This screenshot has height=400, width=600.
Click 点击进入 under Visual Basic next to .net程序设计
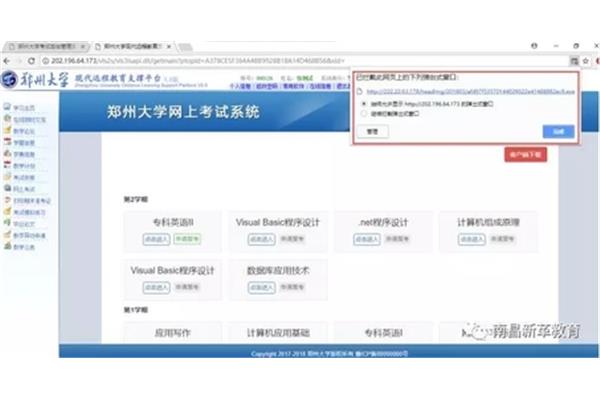click(261, 239)
